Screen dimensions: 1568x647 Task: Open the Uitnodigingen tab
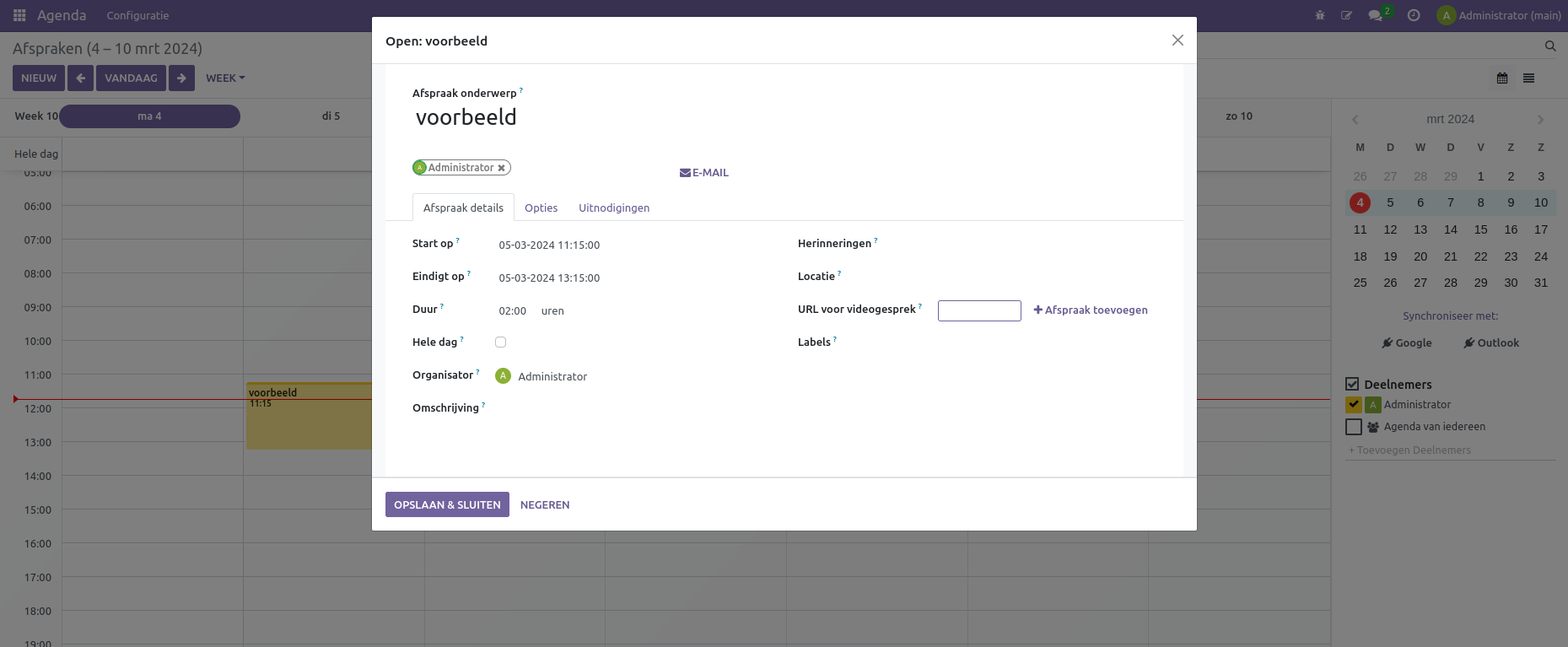(613, 208)
